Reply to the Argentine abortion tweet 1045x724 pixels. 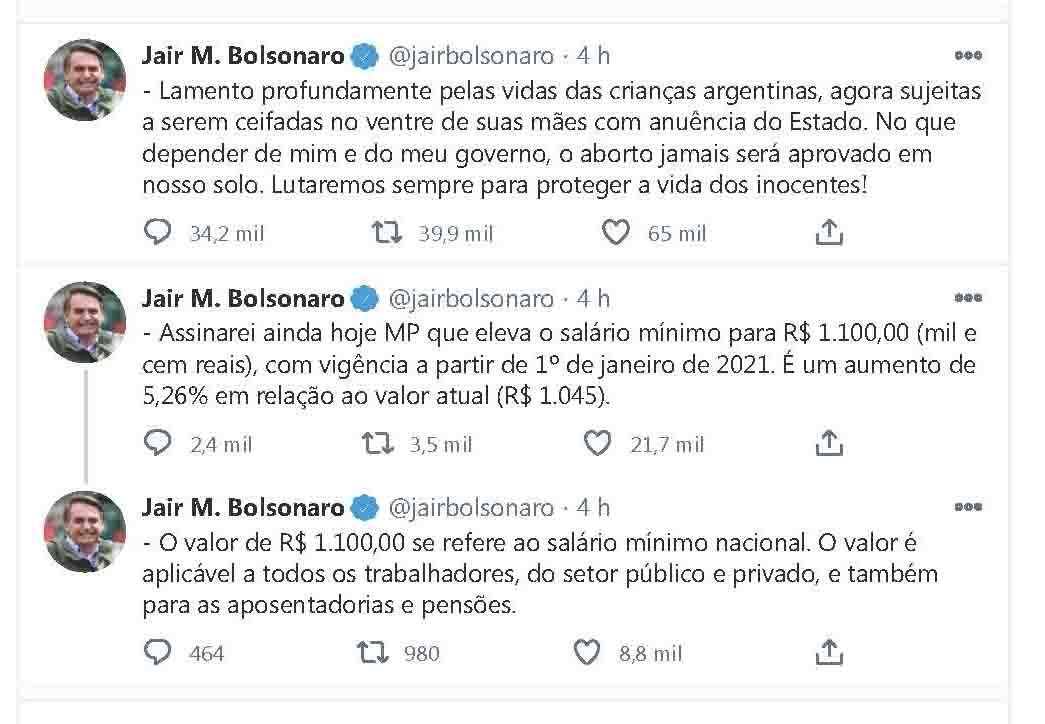(x=158, y=233)
